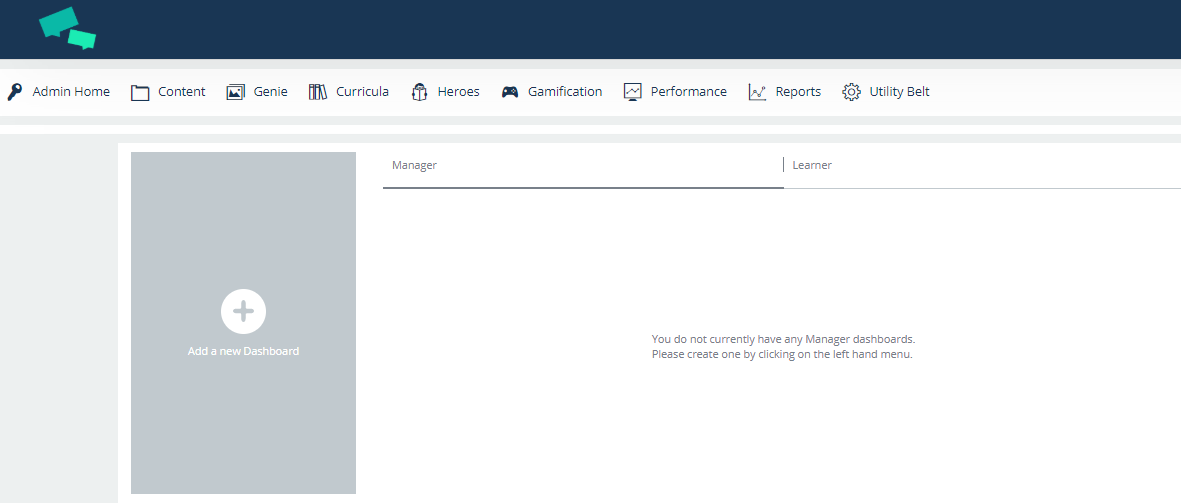This screenshot has width=1181, height=503.
Task: Click the books icon beside Curricula
Action: (x=318, y=92)
